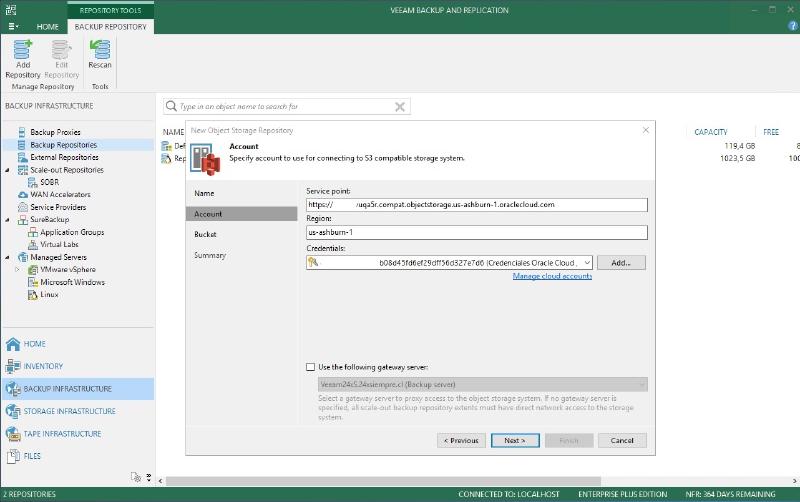Image resolution: width=800 pixels, height=502 pixels.
Task: Click the Managed Servers icon
Action: (22, 257)
